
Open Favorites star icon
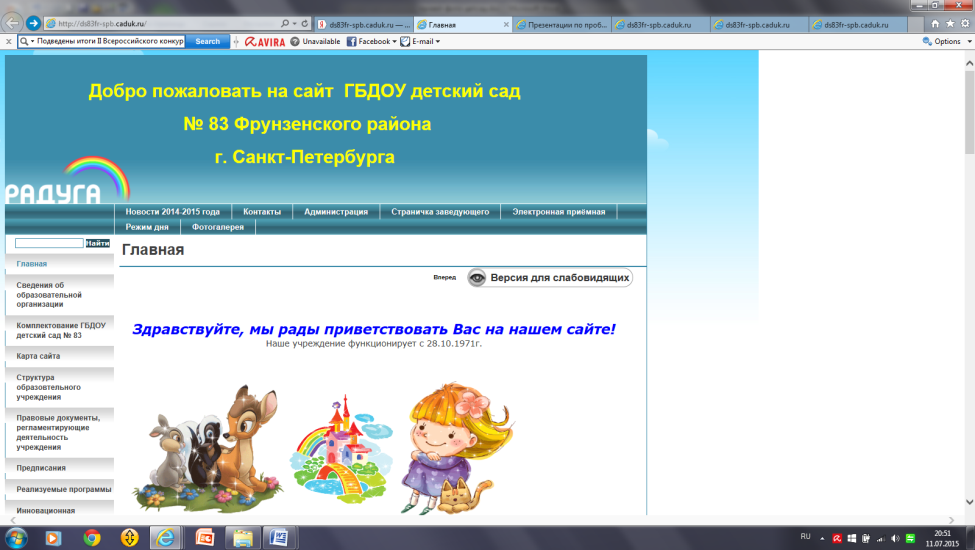pyautogui.click(x=950, y=24)
